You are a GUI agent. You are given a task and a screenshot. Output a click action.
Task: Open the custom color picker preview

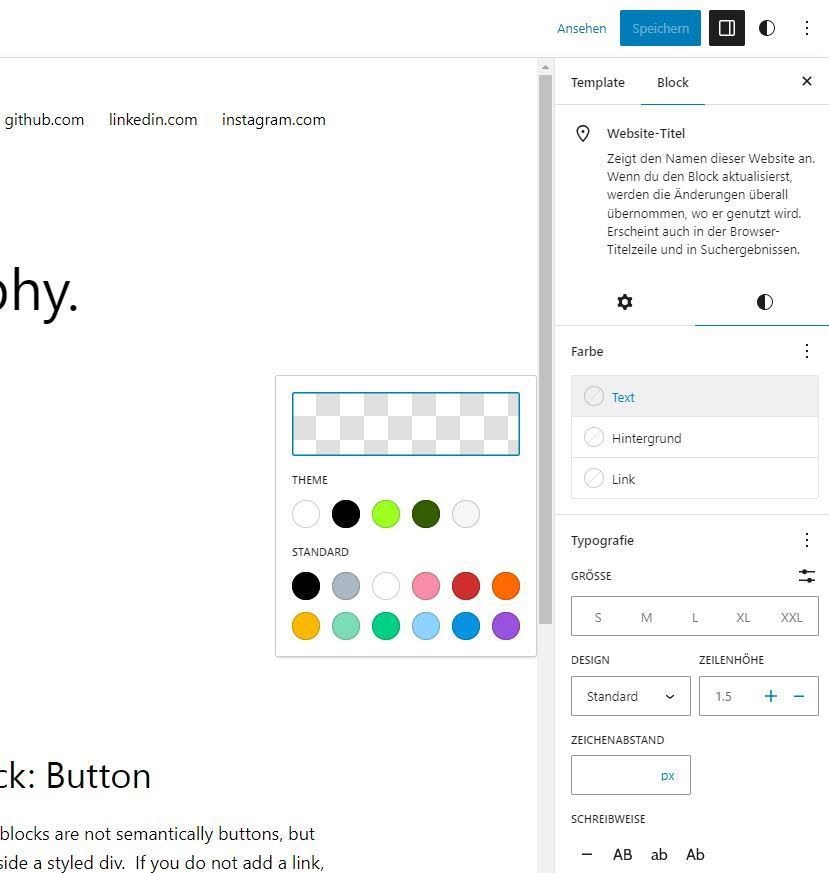[406, 424]
